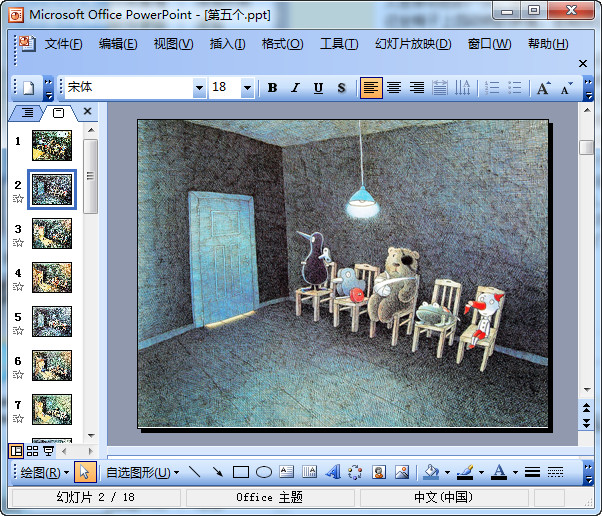602x516 pixels.
Task: Open the 窗口(W) menu
Action: 490,44
